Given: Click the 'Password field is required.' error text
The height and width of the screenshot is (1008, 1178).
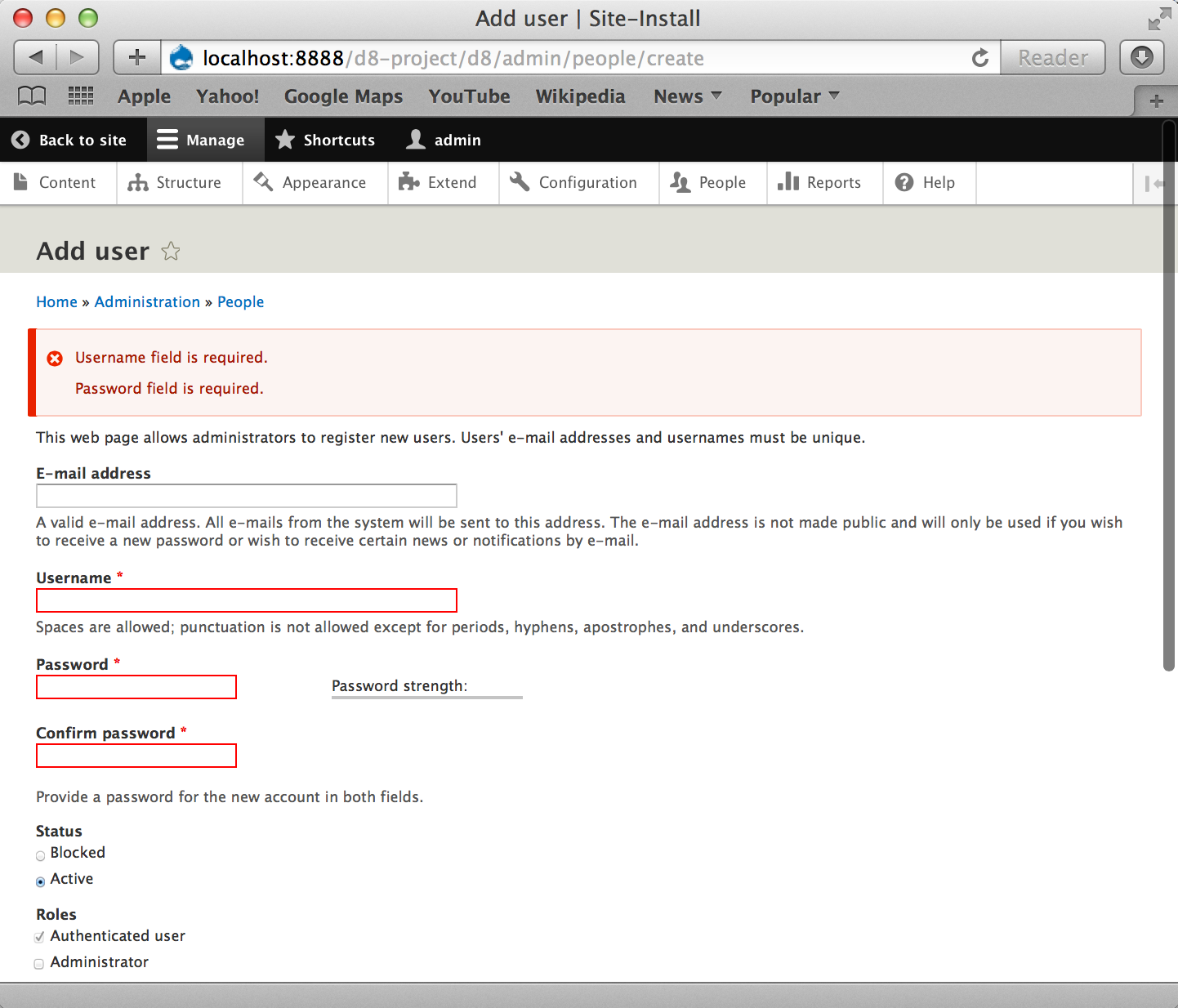Looking at the screenshot, I should (x=169, y=388).
